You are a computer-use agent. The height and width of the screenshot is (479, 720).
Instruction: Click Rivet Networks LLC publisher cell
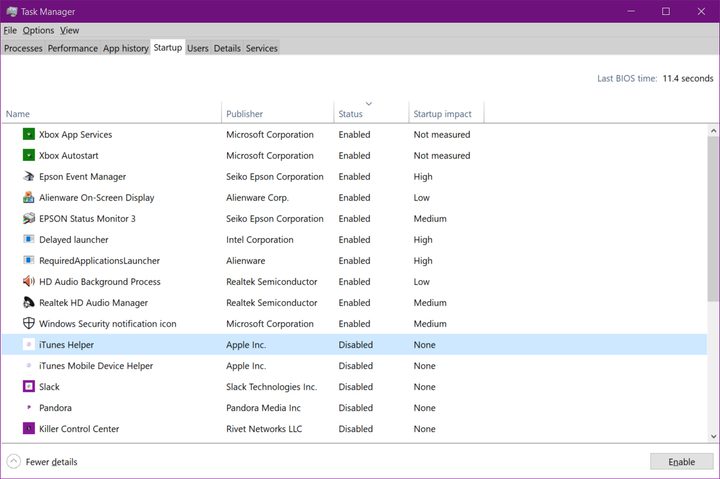[x=264, y=429]
